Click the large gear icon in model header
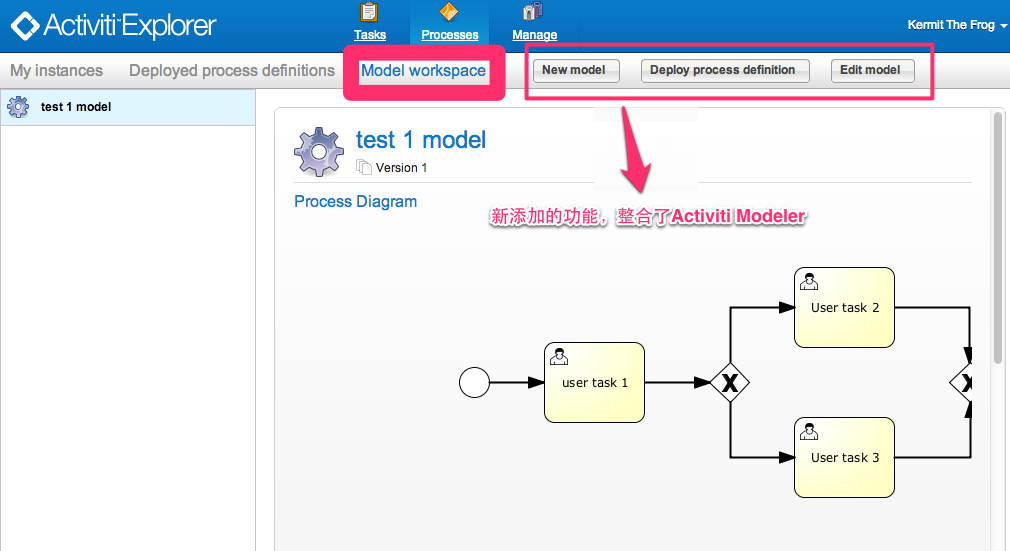 (319, 152)
